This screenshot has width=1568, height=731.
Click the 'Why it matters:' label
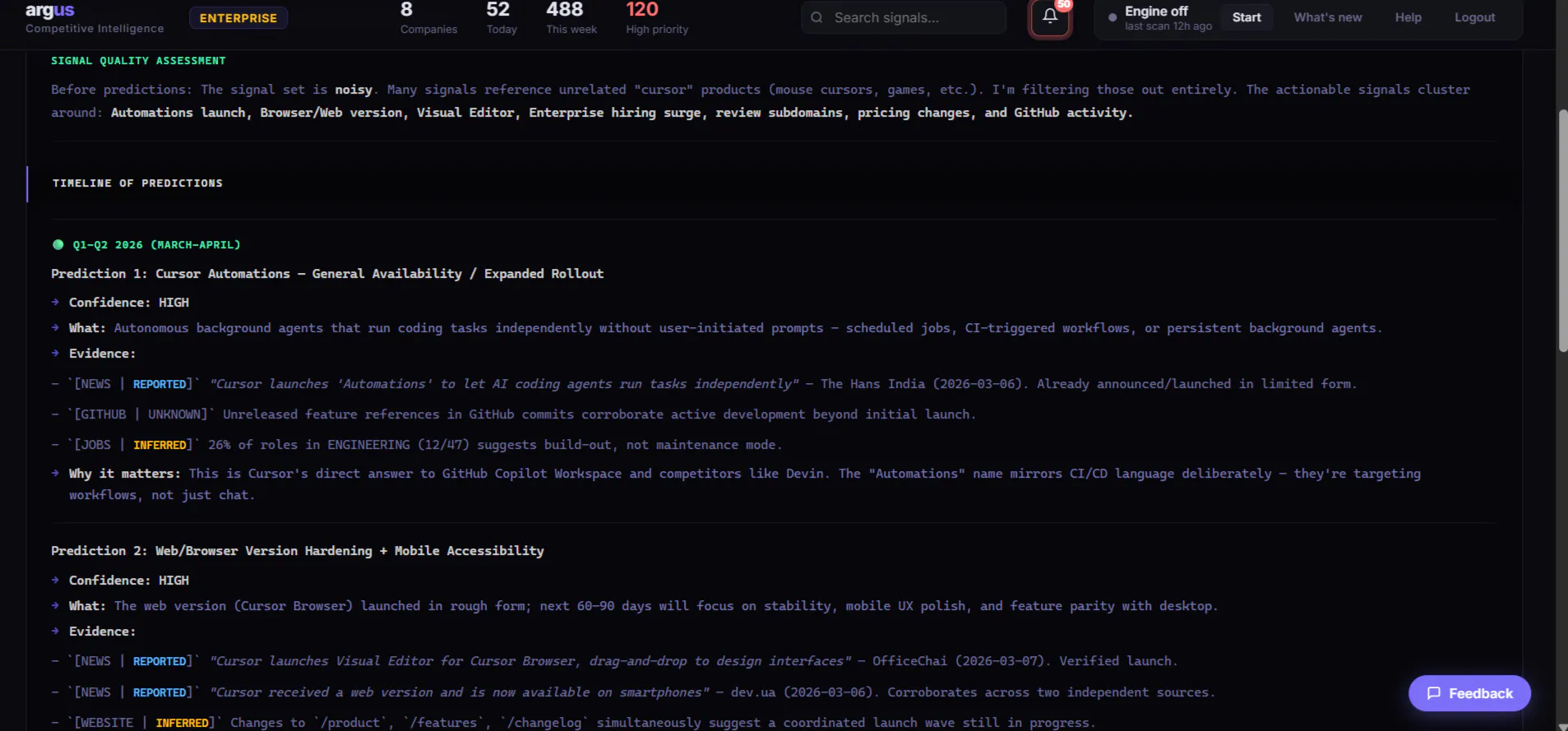124,474
